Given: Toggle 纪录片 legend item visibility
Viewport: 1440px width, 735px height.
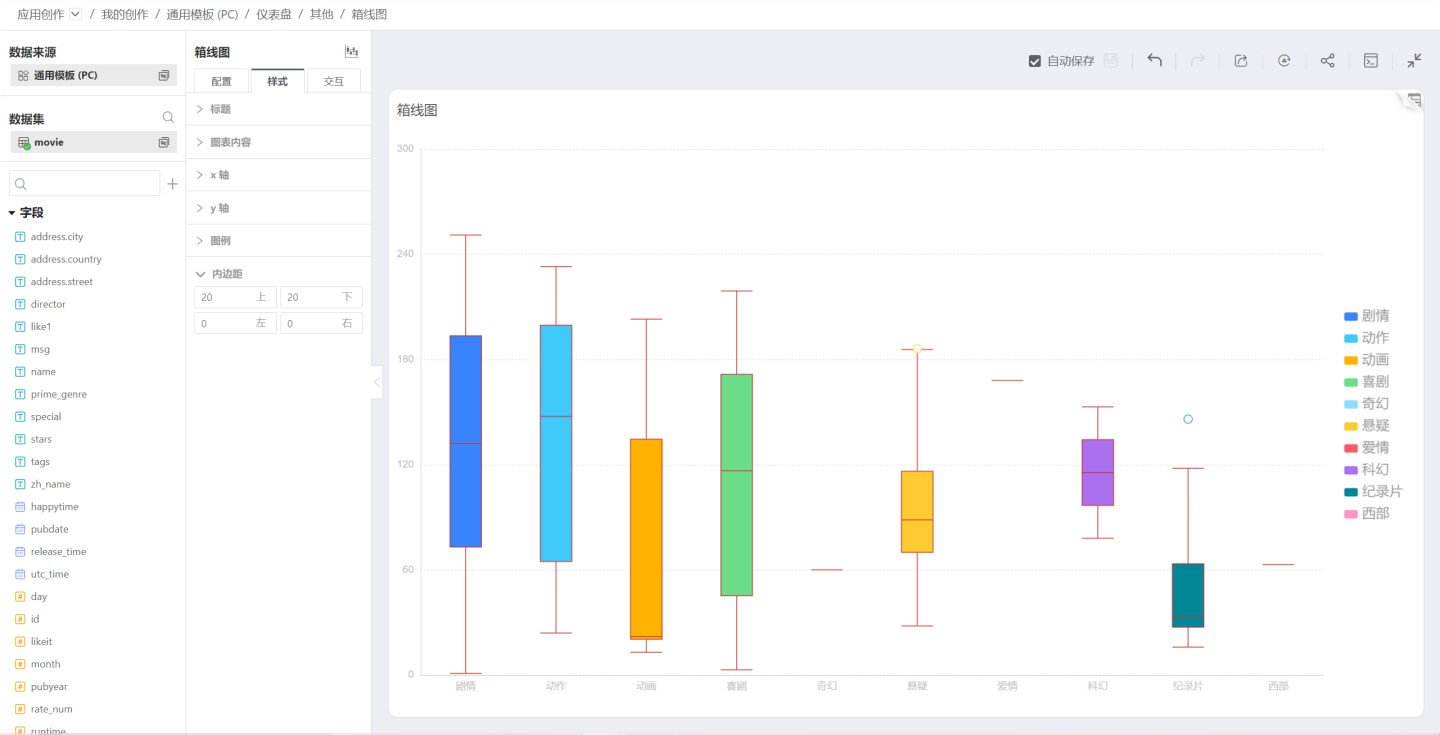Looking at the screenshot, I should coord(1372,492).
